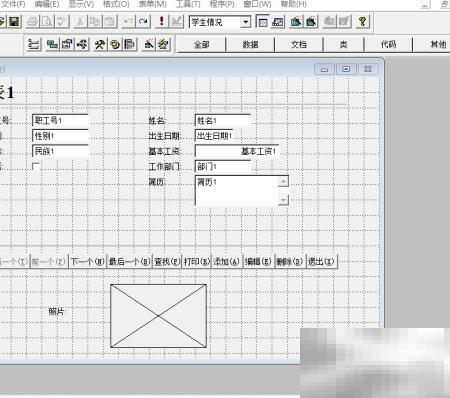
Task: Select the 职工号1 text box
Action: pyautogui.click(x=60, y=120)
